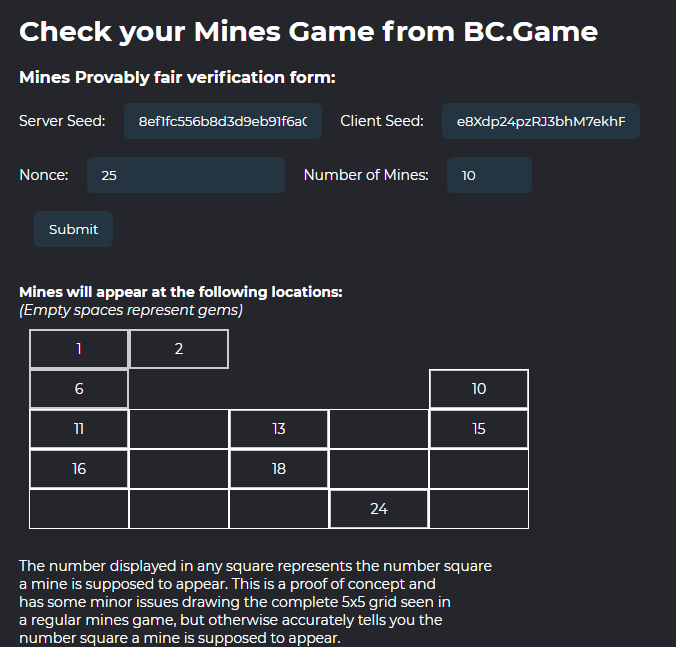Choose mine cell number 16
The width and height of the screenshot is (676, 647).
click(79, 469)
